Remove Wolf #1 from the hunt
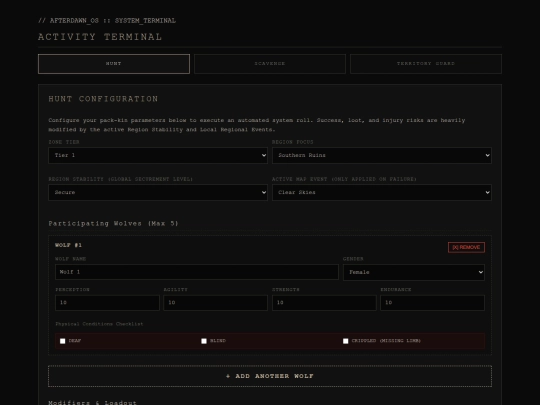This screenshot has width=540, height=405. [466, 247]
